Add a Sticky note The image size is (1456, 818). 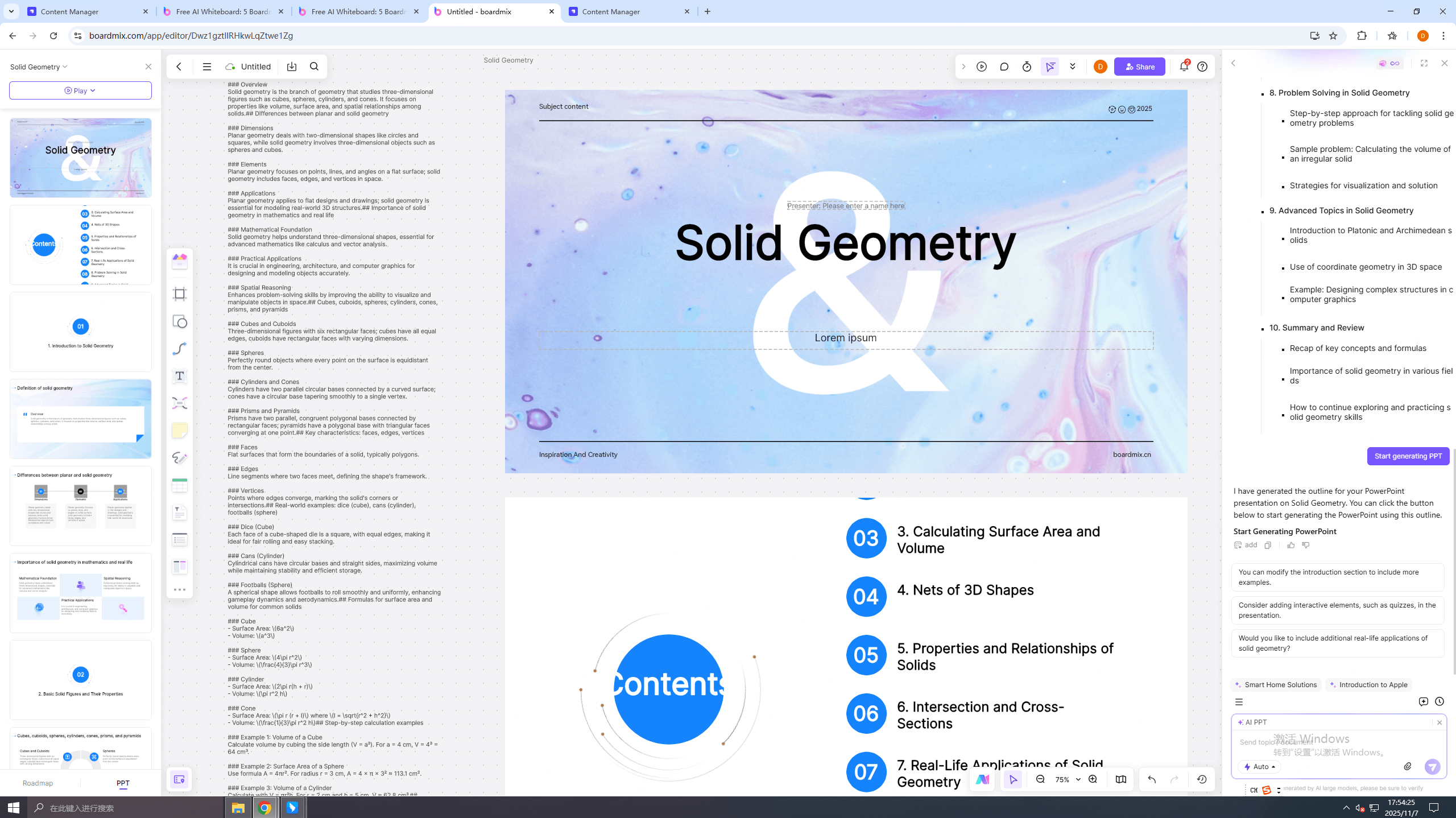pos(180,431)
